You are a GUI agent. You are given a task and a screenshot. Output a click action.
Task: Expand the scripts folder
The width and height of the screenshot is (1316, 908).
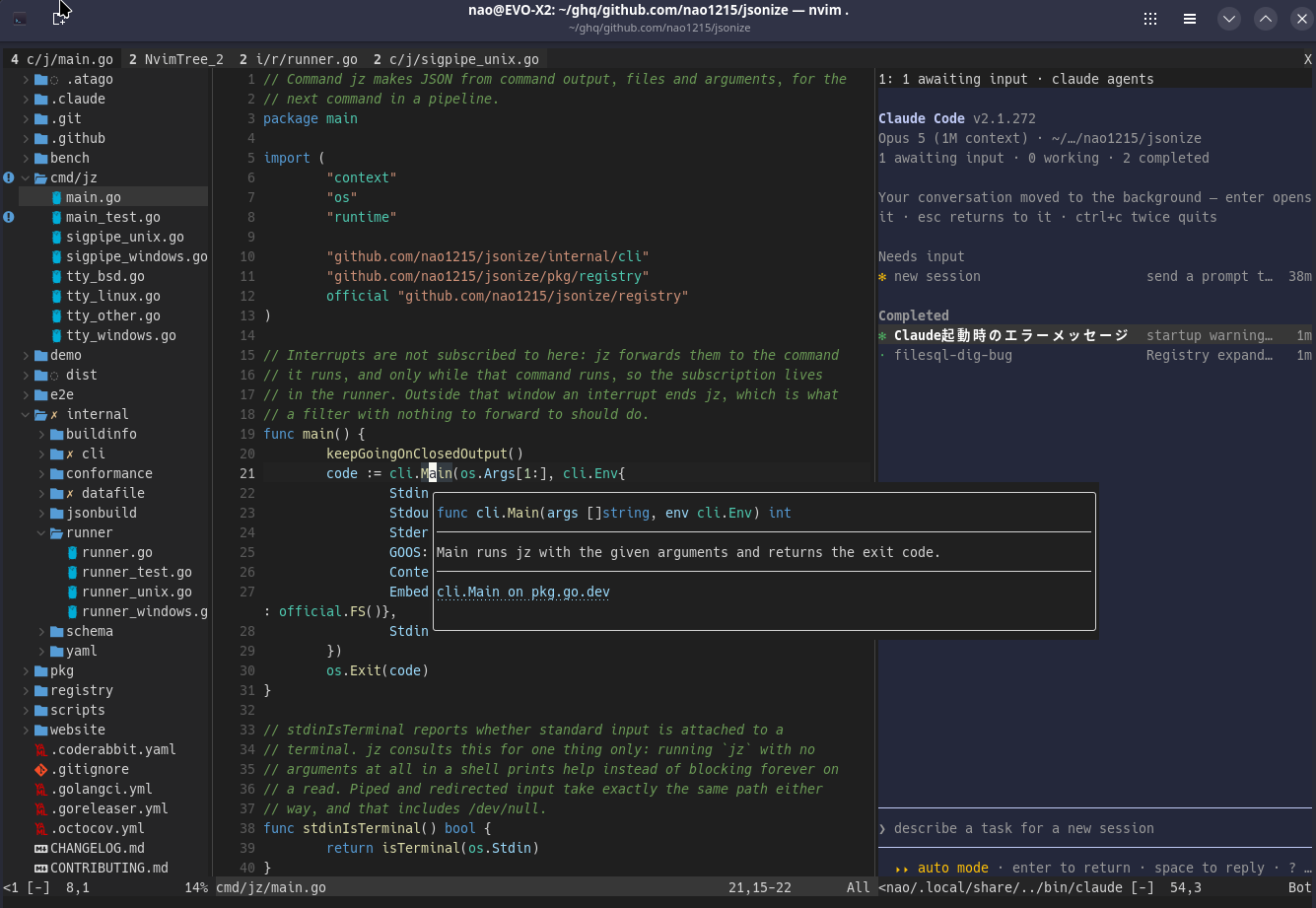(x=26, y=710)
